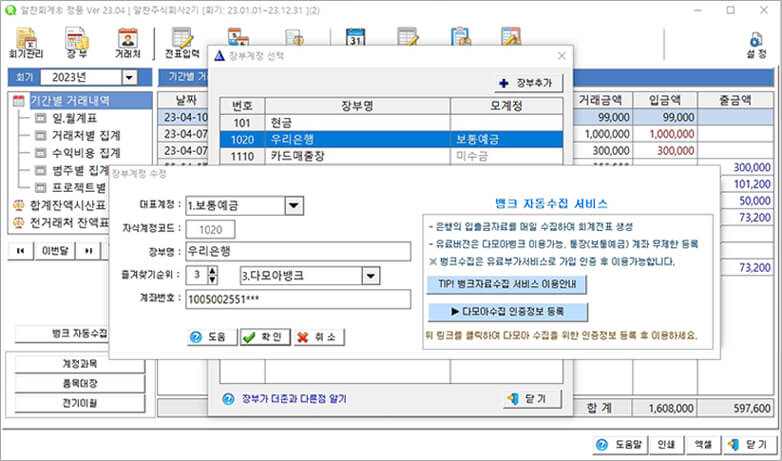782x461 pixels.
Task: Click the 미수금 cell of 카드매출장
Action: (x=507, y=156)
